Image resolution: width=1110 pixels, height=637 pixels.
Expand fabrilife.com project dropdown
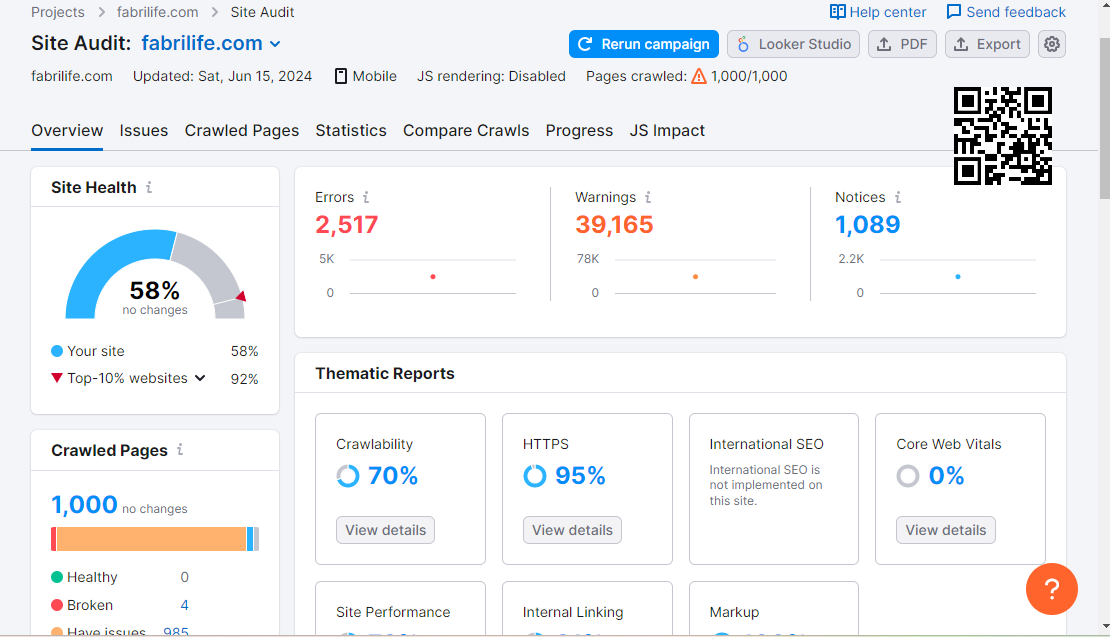pyautogui.click(x=275, y=44)
